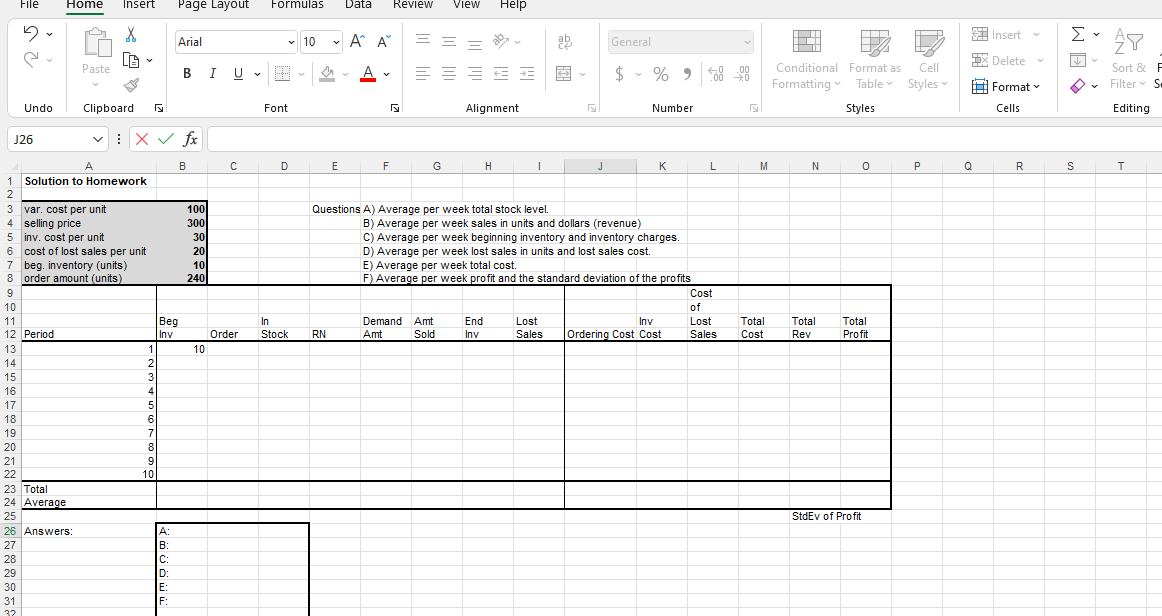The width and height of the screenshot is (1162, 616).
Task: Apply underline formatting
Action: (238, 73)
